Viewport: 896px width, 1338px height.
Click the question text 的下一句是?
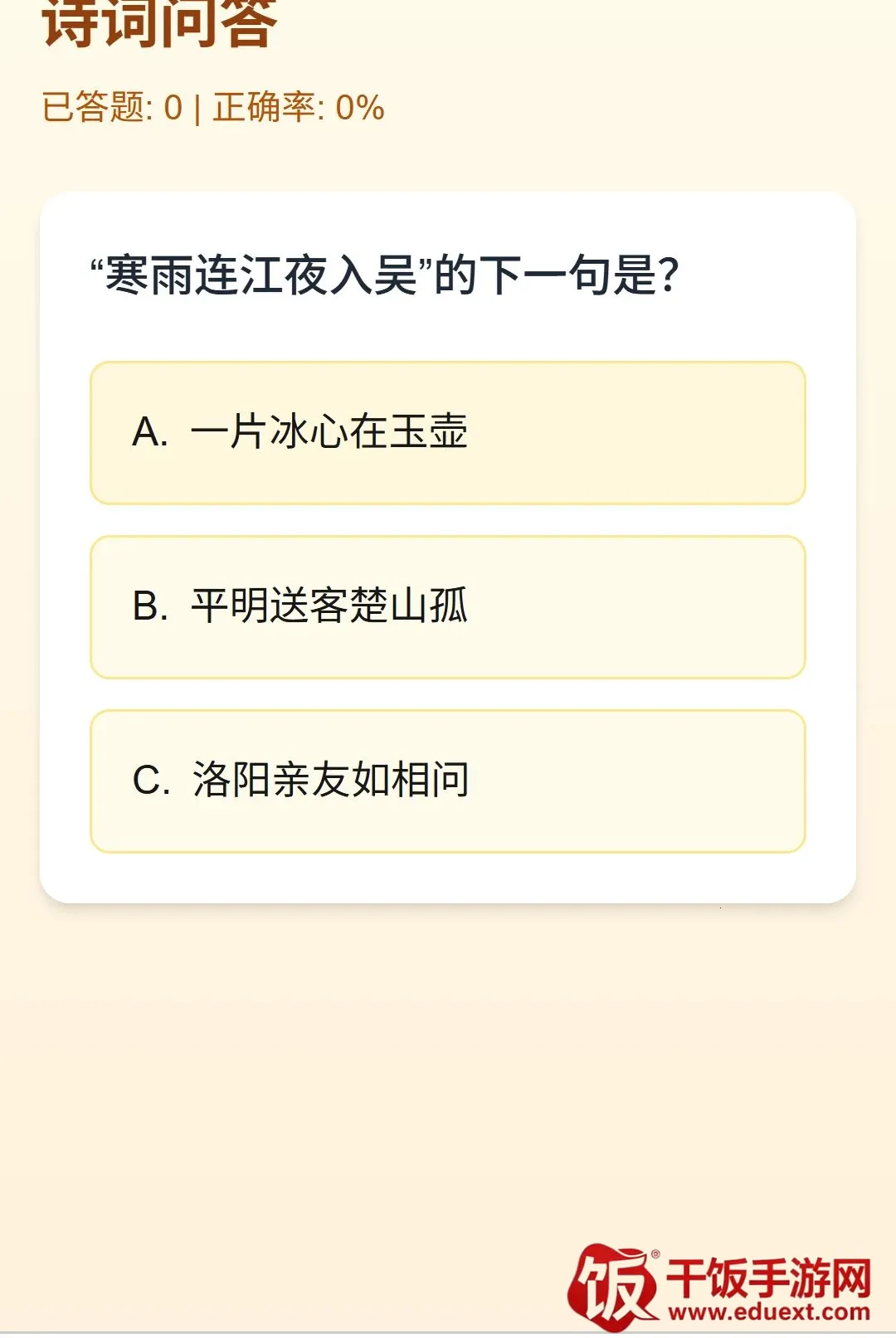[x=557, y=275]
